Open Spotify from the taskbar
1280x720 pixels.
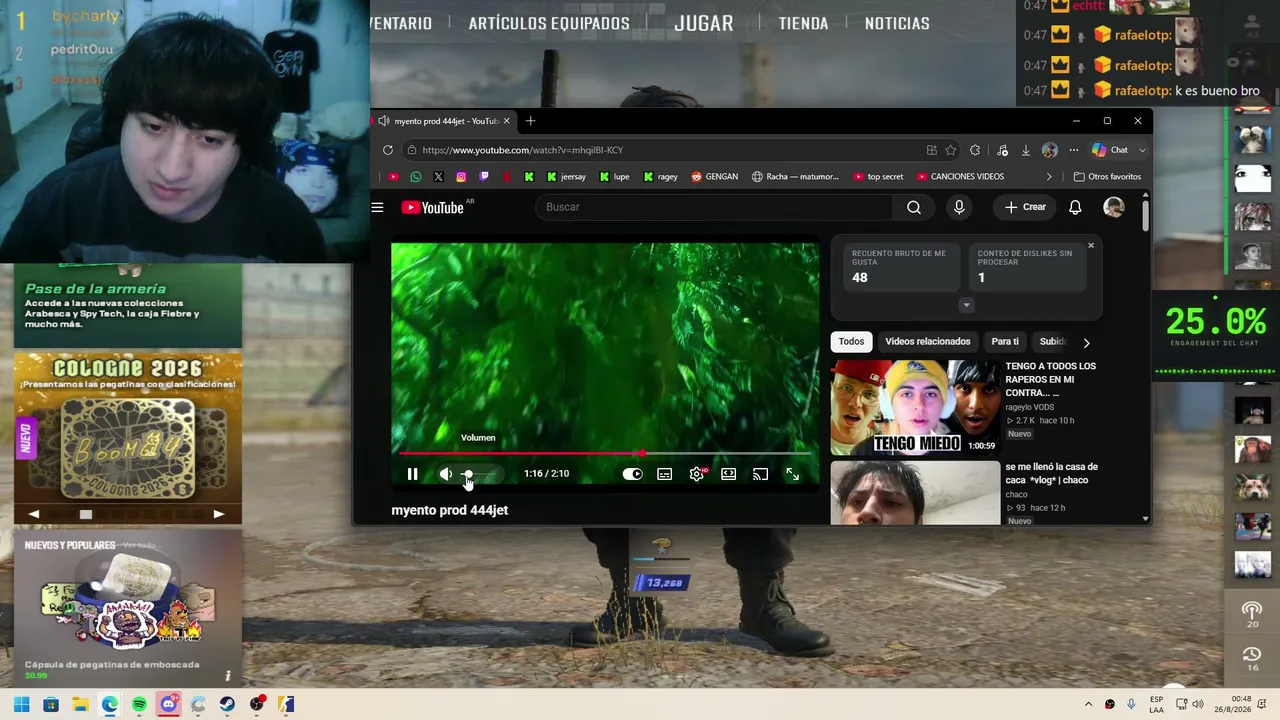pos(139,705)
